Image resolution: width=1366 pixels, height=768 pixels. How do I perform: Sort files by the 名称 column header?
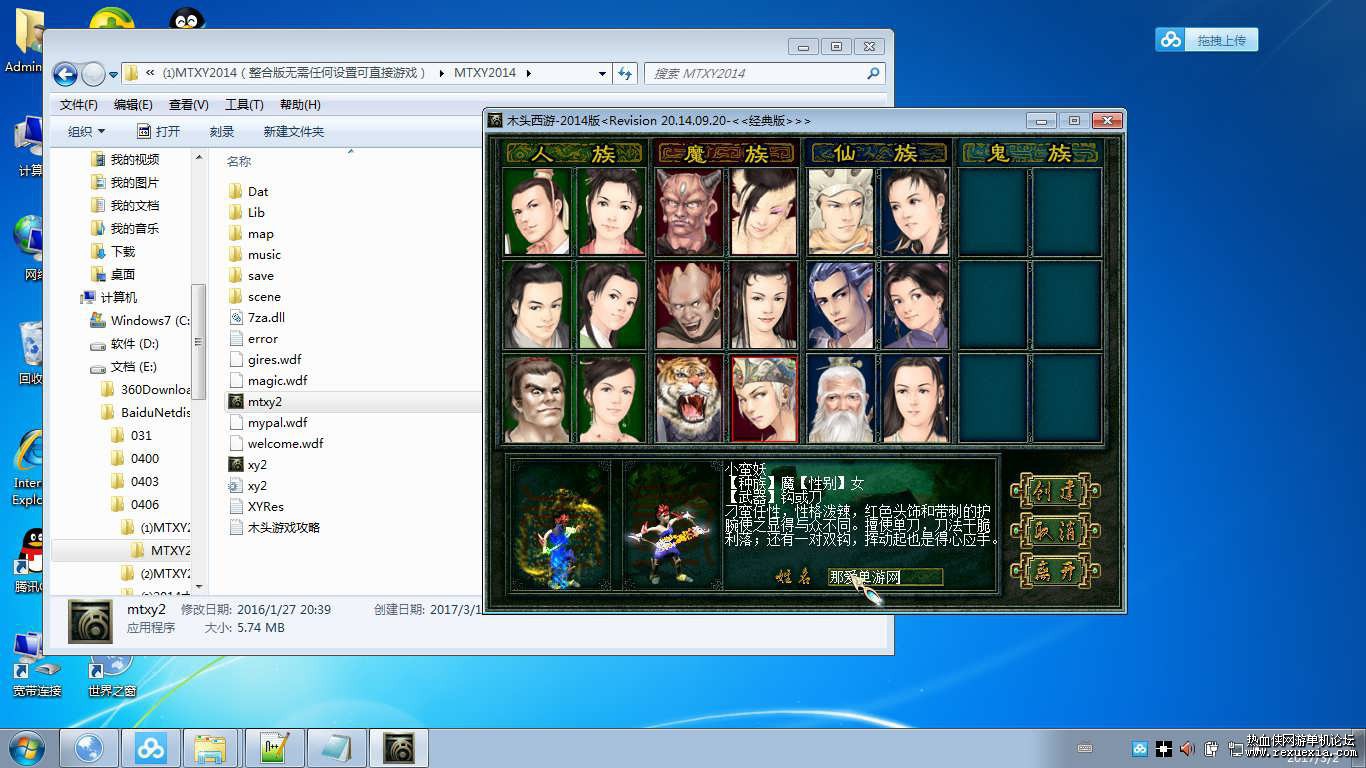point(239,161)
